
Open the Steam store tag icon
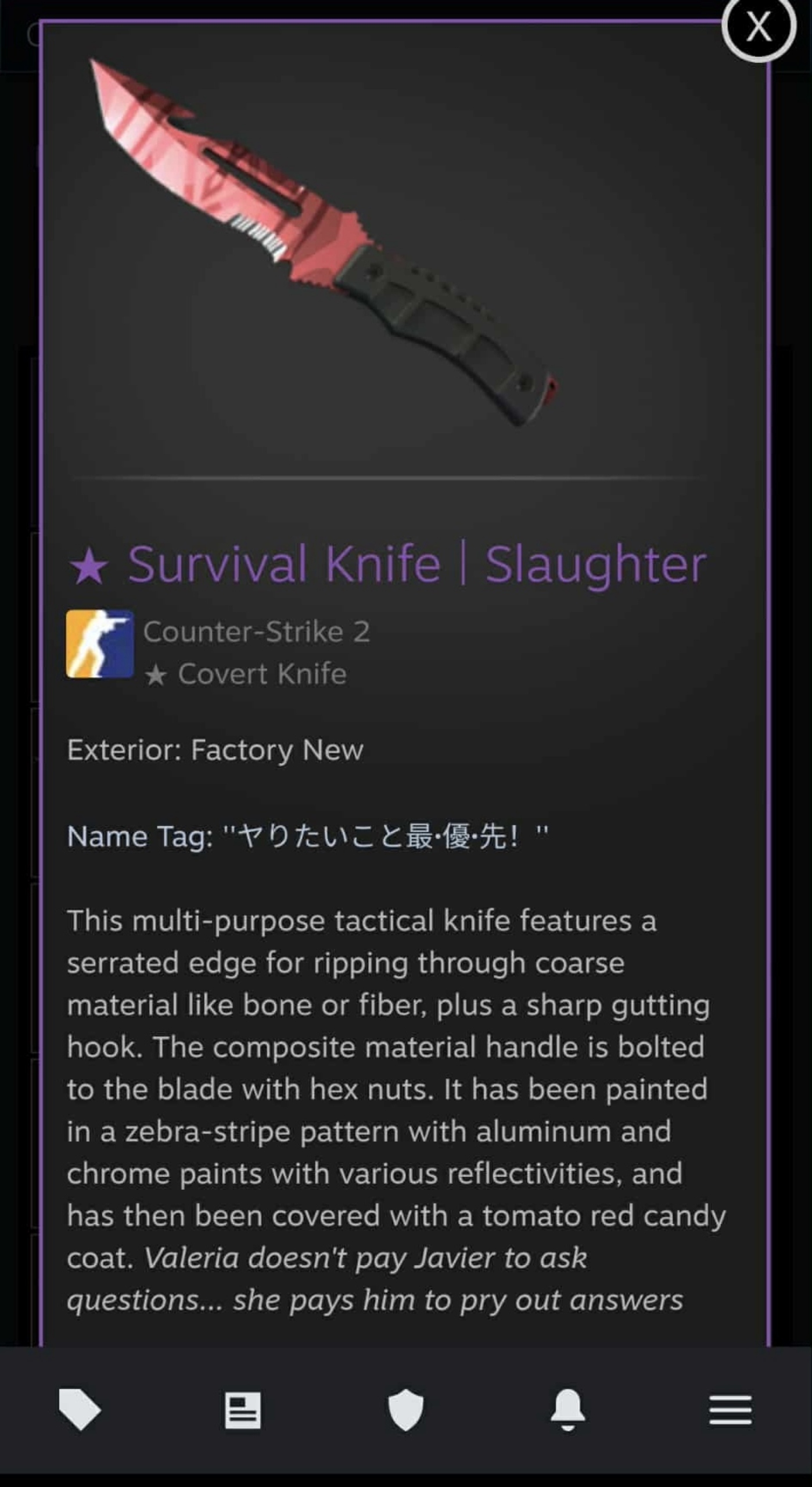(x=80, y=1410)
